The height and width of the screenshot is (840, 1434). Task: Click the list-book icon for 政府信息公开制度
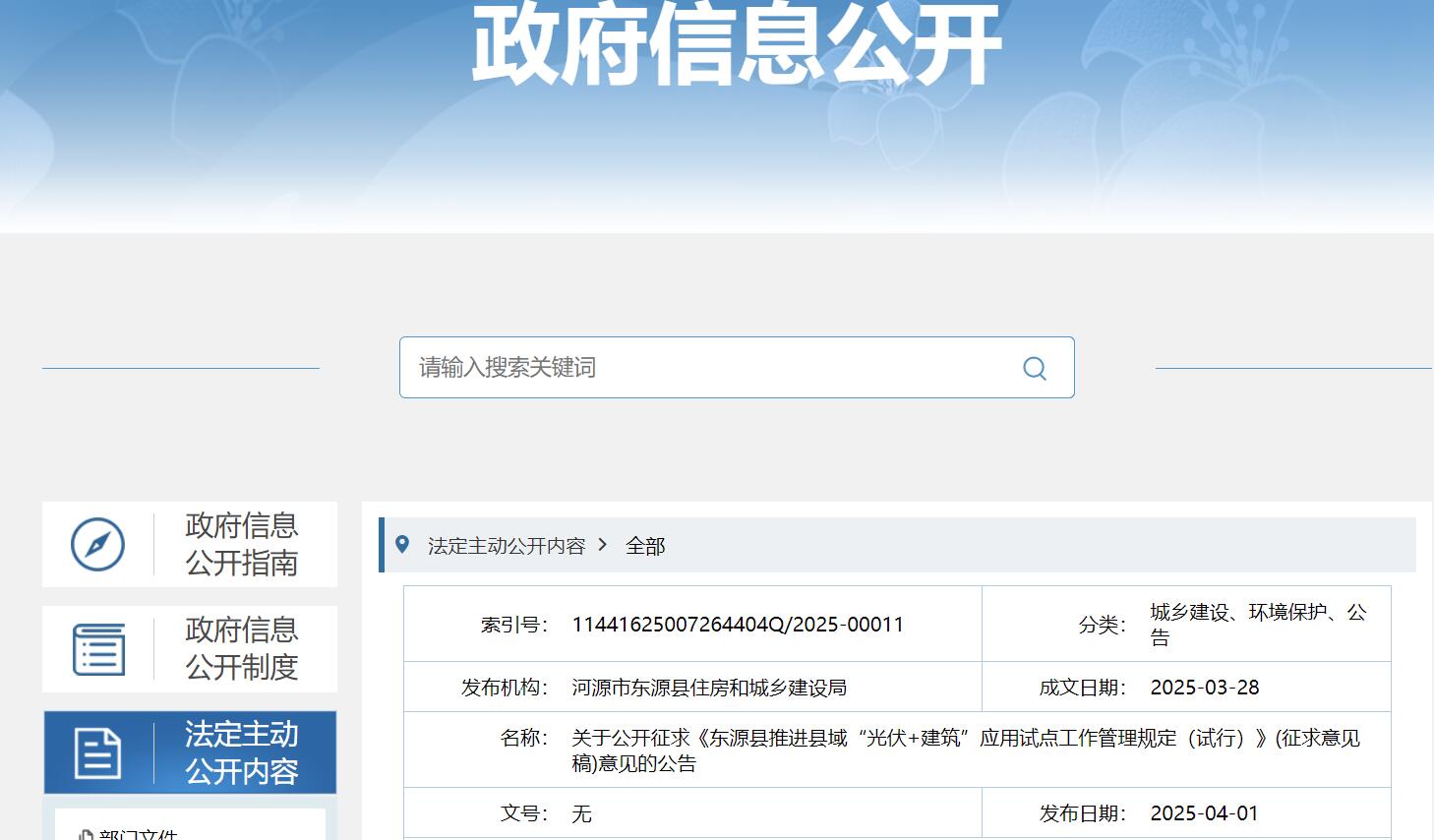point(98,649)
